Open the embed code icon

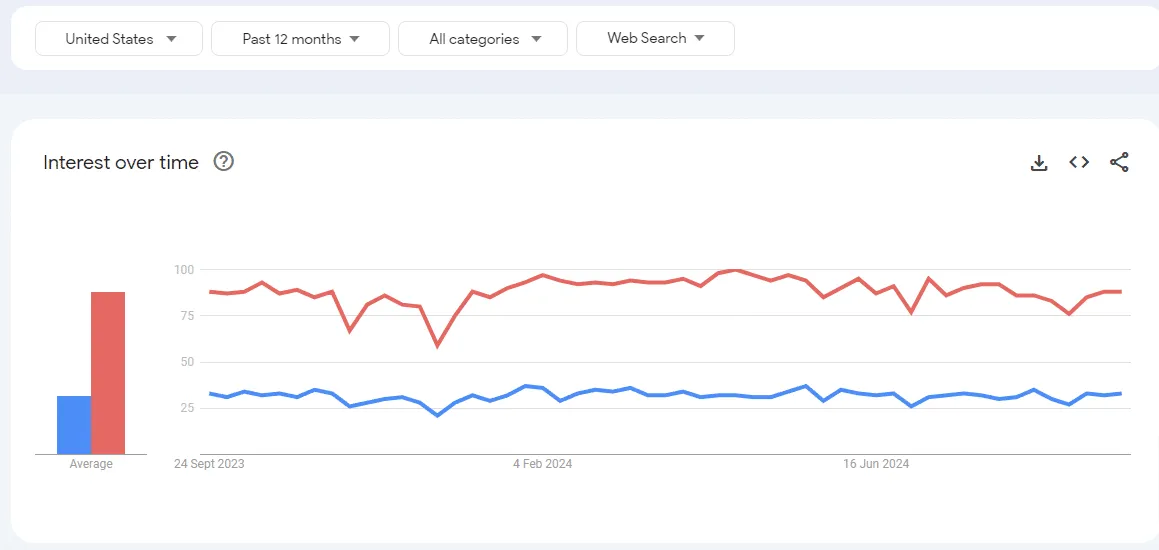coord(1079,162)
